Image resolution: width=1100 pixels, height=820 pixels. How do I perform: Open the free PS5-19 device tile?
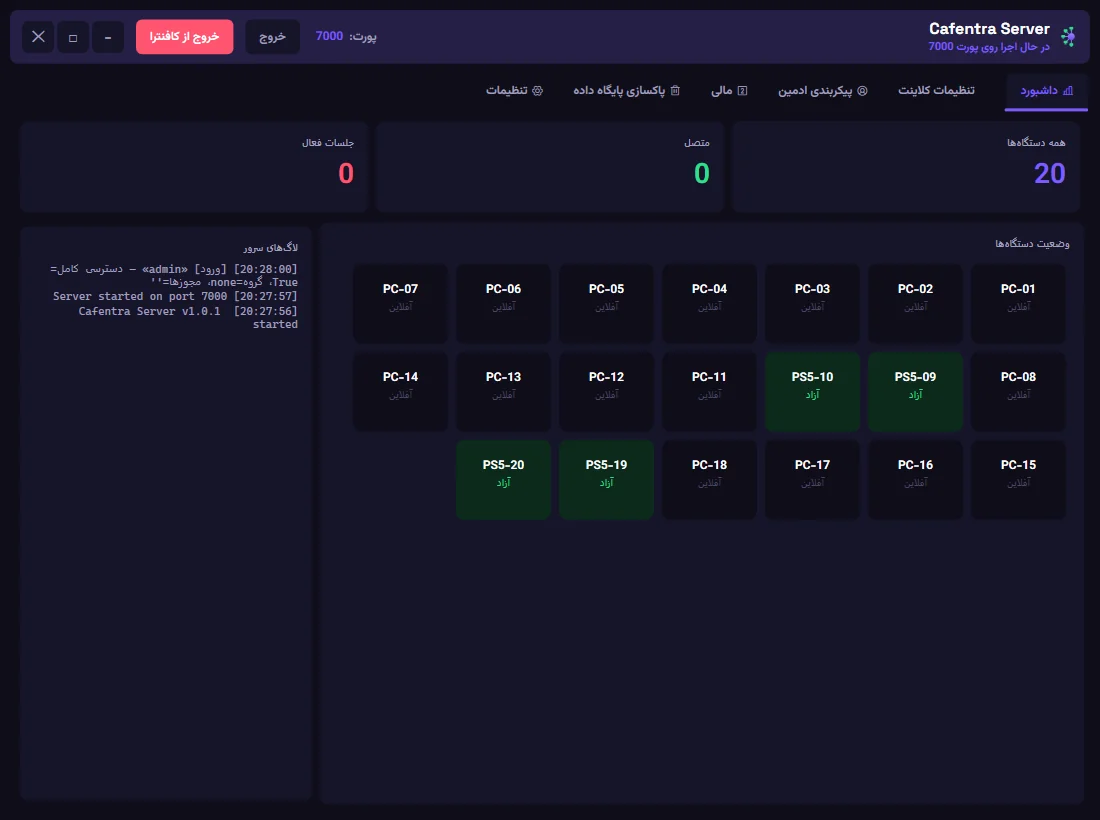pyautogui.click(x=606, y=480)
